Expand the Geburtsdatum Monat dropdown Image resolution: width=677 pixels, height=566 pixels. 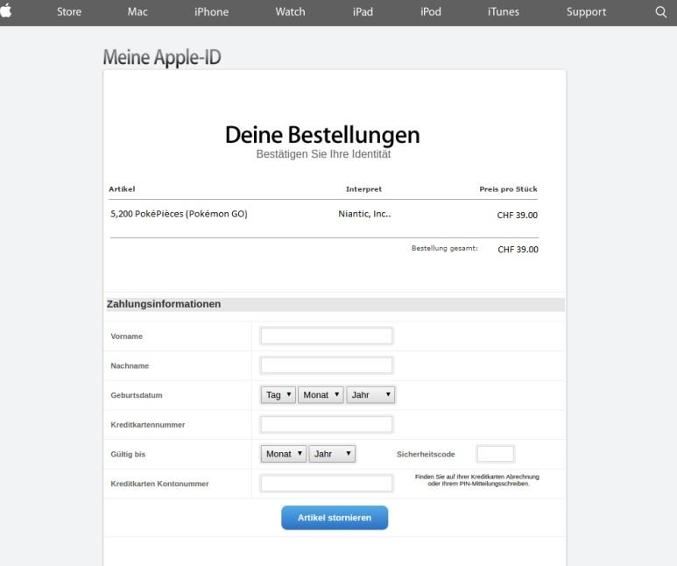pyautogui.click(x=321, y=395)
